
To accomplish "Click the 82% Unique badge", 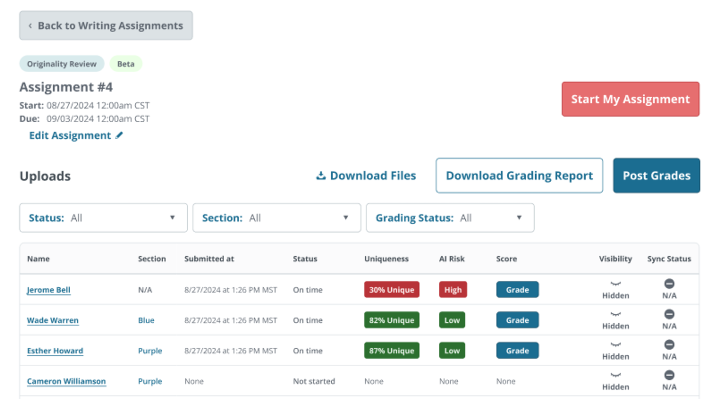I will coord(392,320).
